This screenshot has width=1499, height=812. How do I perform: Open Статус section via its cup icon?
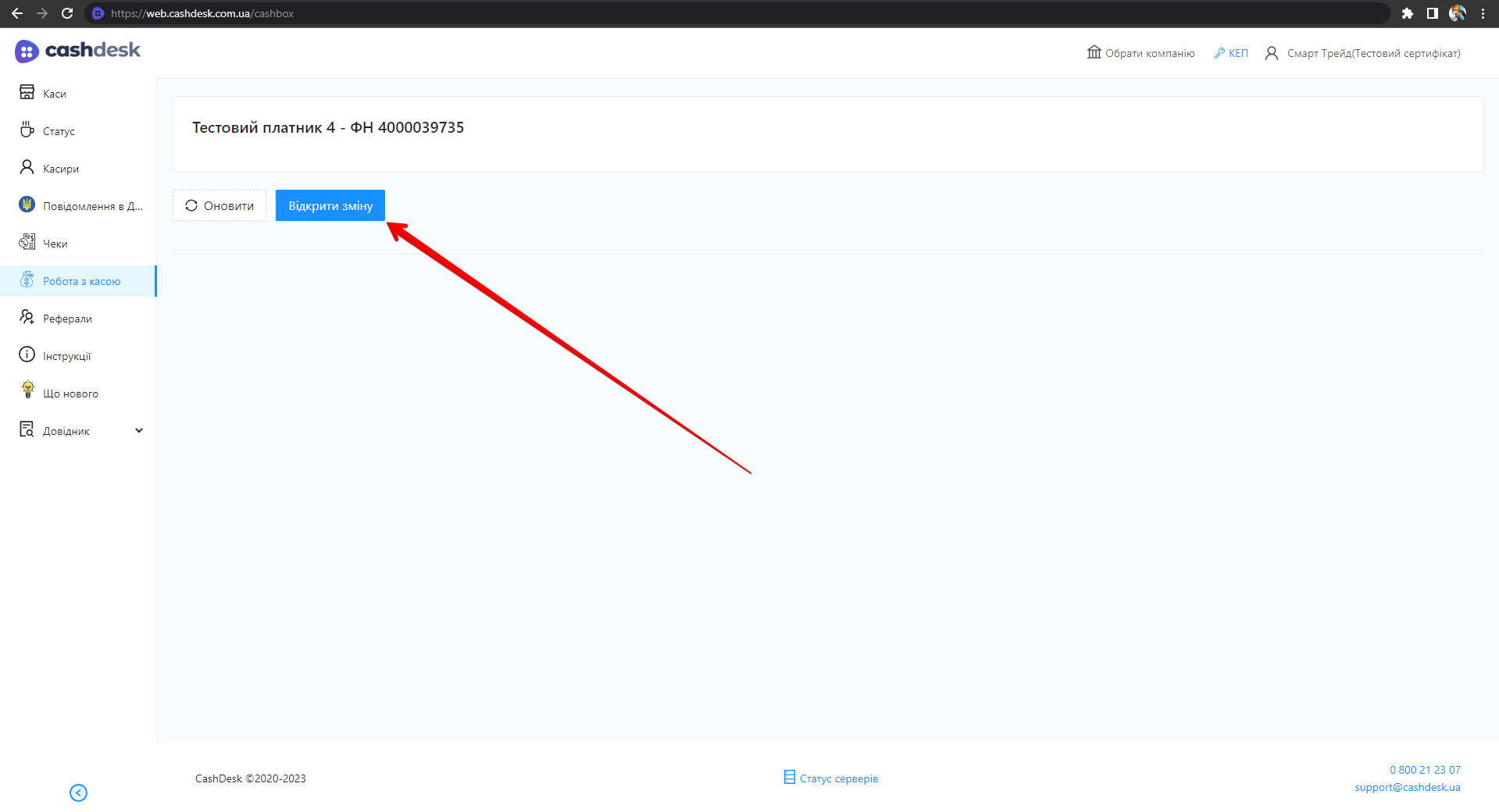27,130
